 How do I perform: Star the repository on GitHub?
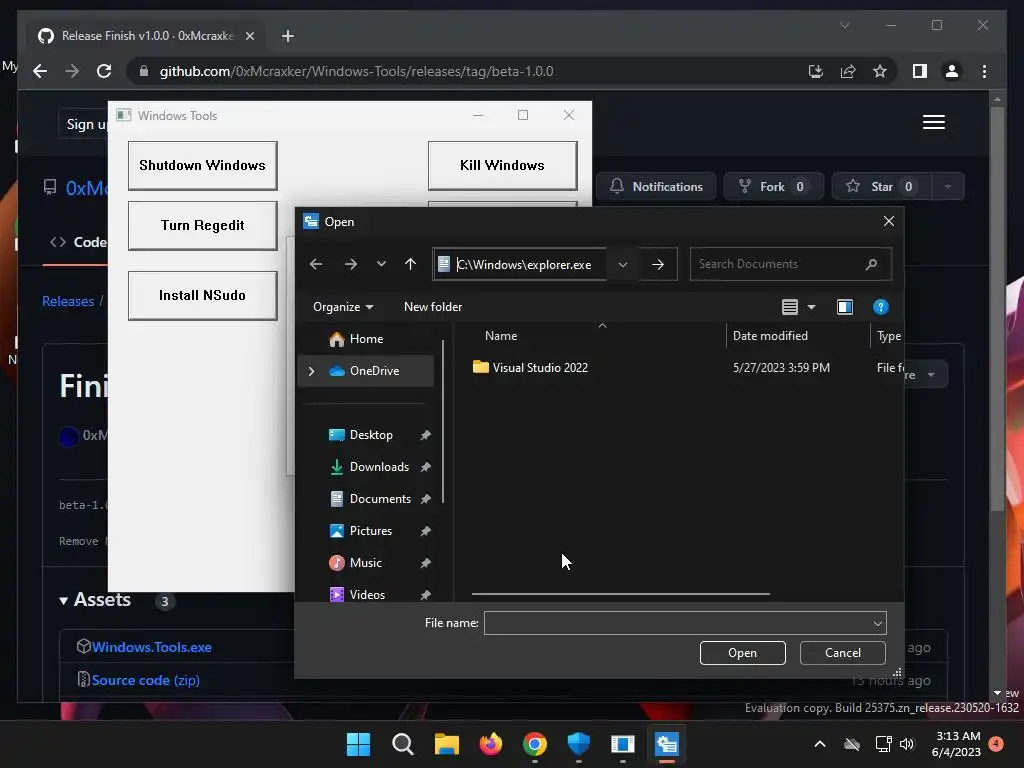(882, 187)
